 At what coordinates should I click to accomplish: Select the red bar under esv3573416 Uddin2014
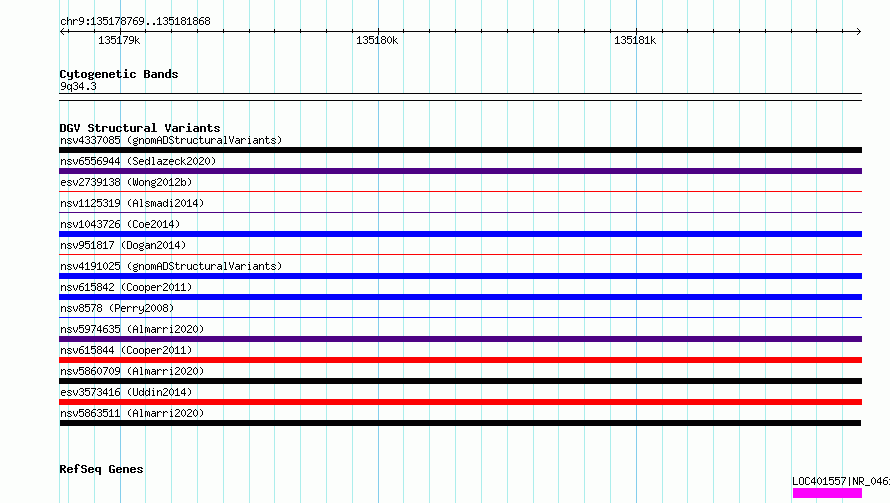[460, 402]
